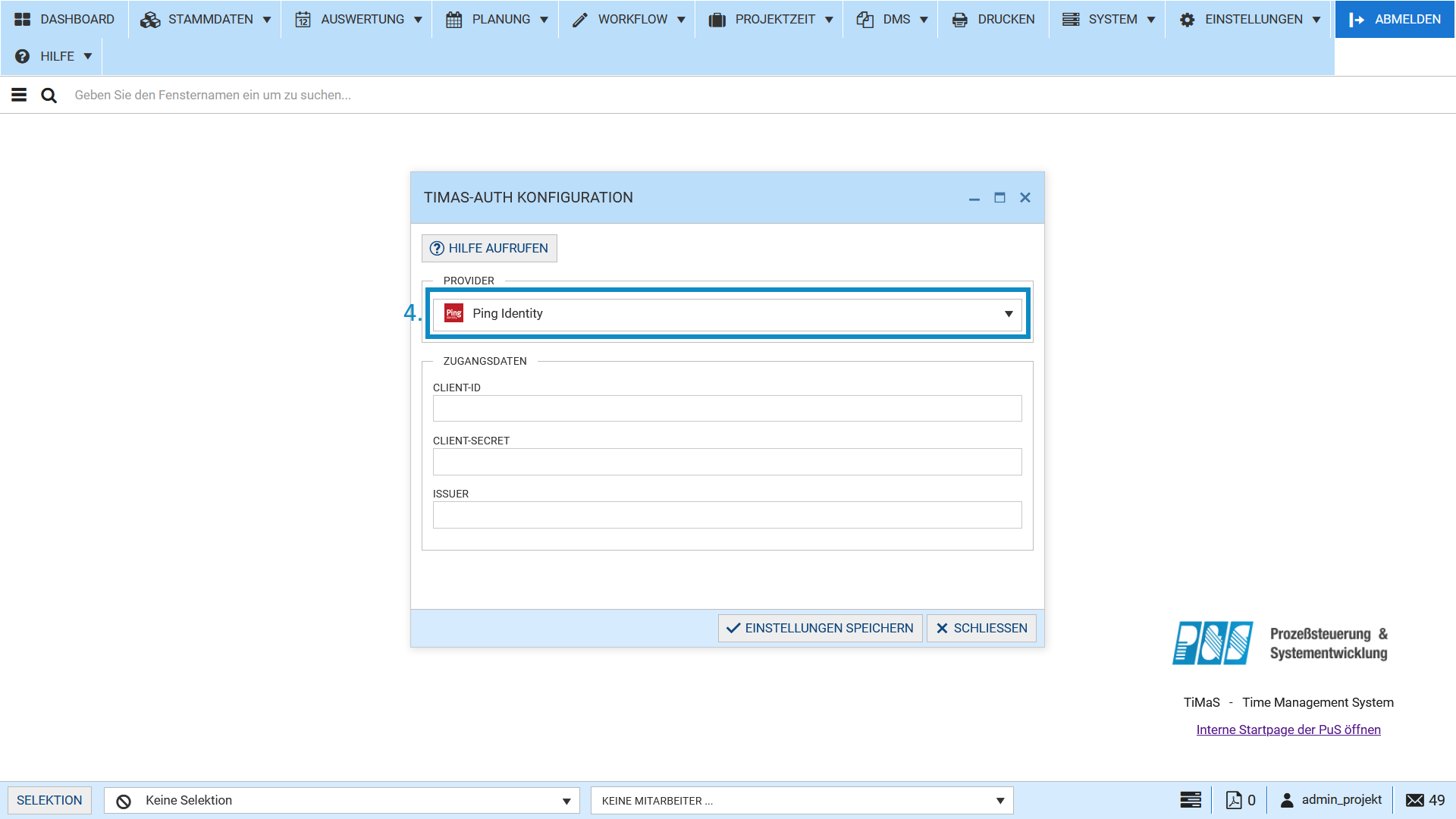
Task: Open the Provider dropdown showing Ping Identity
Action: 727,314
